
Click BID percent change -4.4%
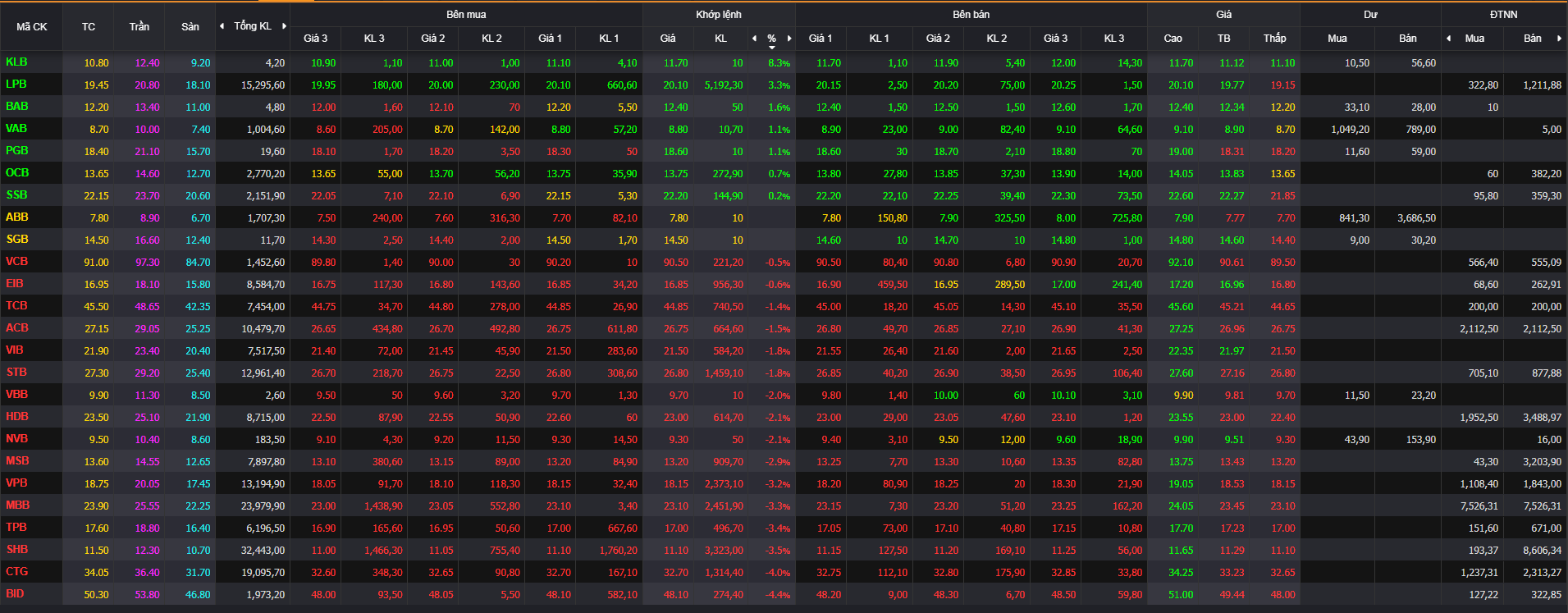(x=778, y=595)
